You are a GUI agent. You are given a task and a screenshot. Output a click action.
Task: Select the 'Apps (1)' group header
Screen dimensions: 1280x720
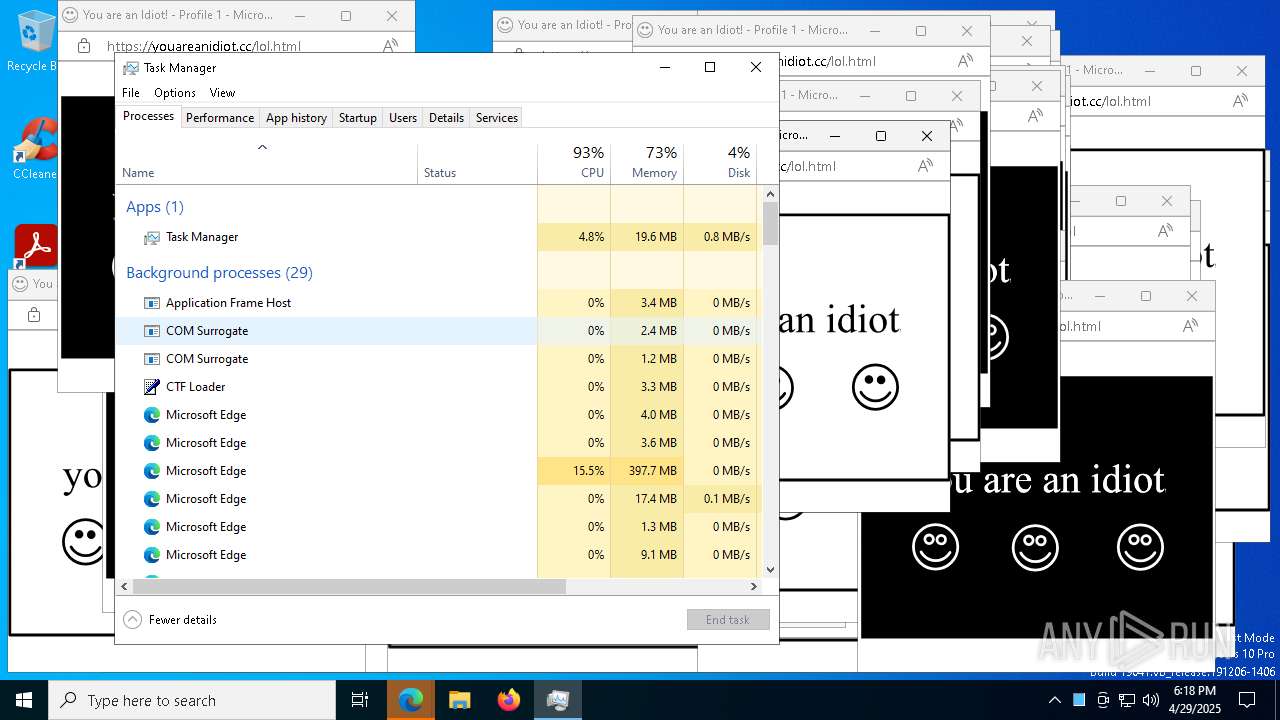tap(154, 207)
